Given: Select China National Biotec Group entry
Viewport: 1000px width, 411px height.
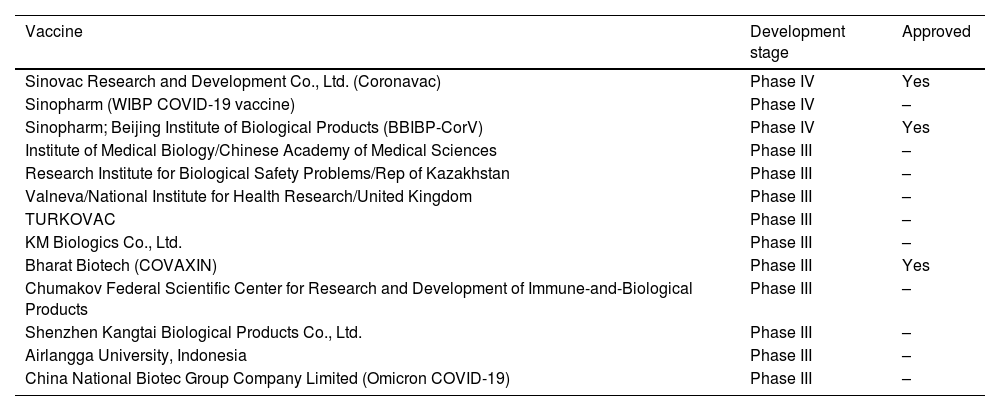Looking at the screenshot, I should point(267,378).
